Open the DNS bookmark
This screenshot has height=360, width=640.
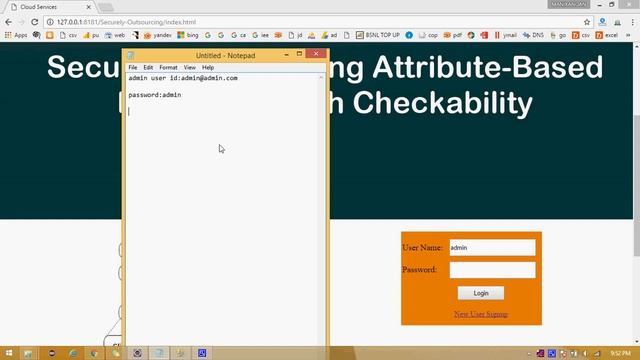(533, 35)
